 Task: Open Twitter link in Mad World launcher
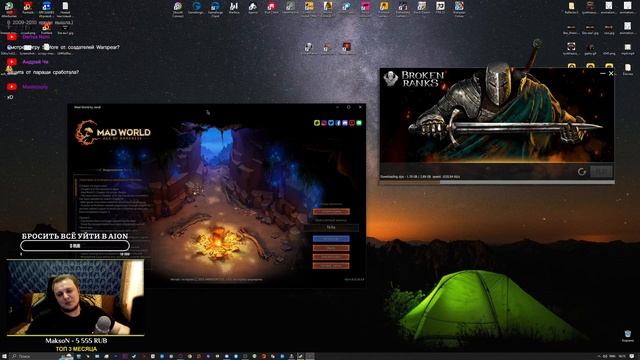(x=331, y=123)
